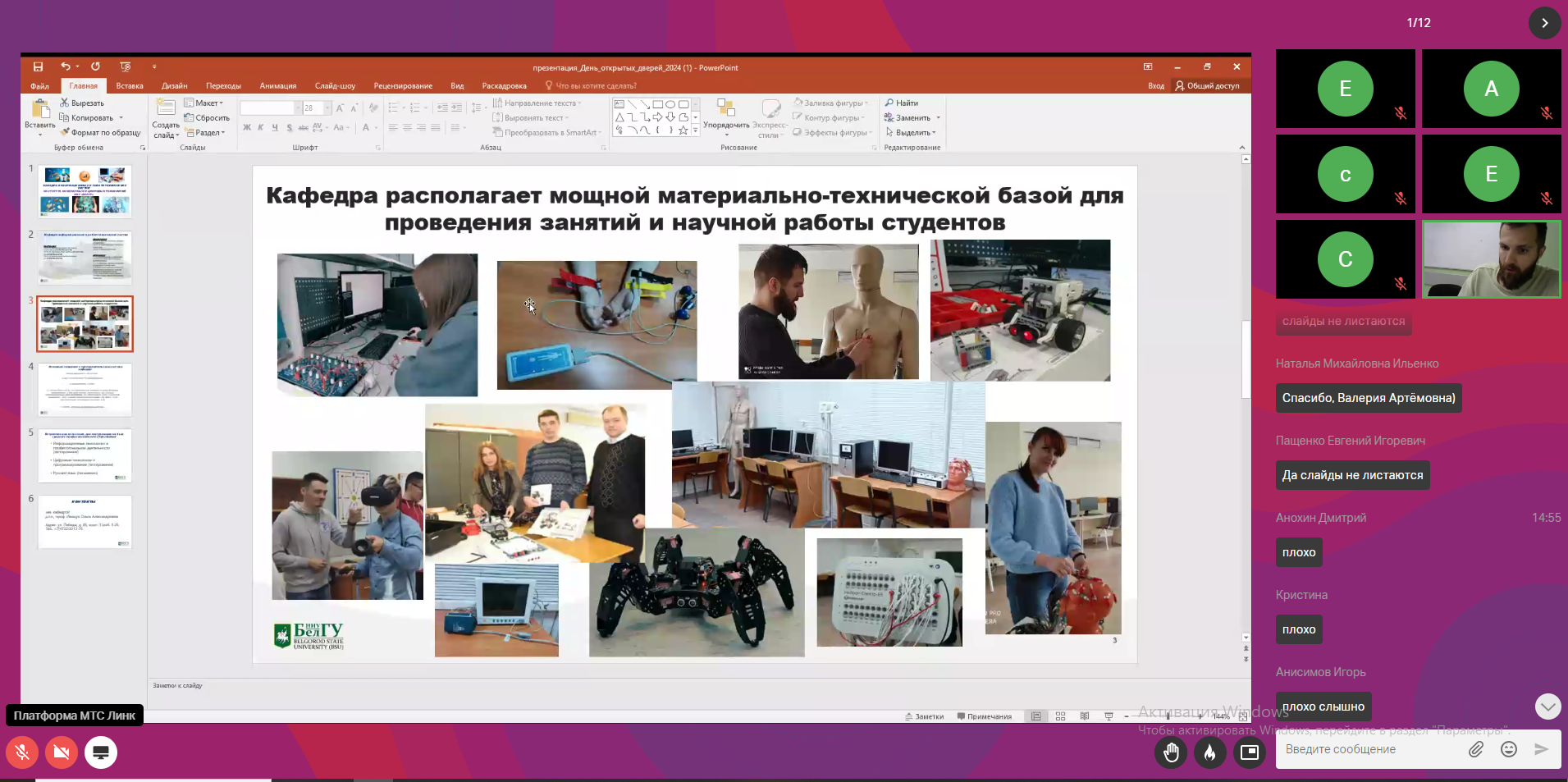
Task: Select the star shape in shapes gallery
Action: coord(683,130)
